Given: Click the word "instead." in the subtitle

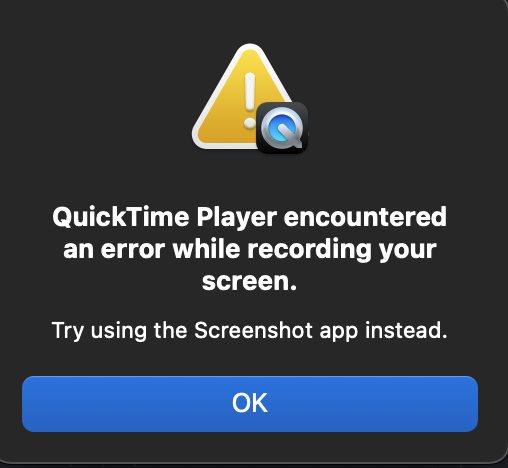Looking at the screenshot, I should tap(406, 330).
